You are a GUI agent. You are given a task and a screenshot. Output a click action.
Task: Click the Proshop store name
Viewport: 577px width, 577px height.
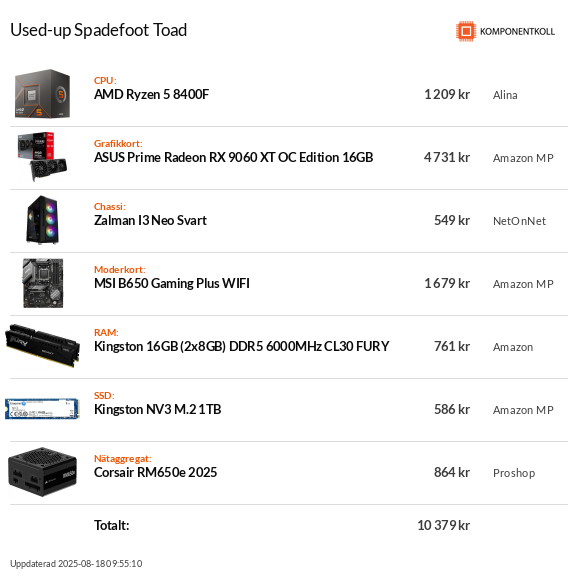coord(514,473)
